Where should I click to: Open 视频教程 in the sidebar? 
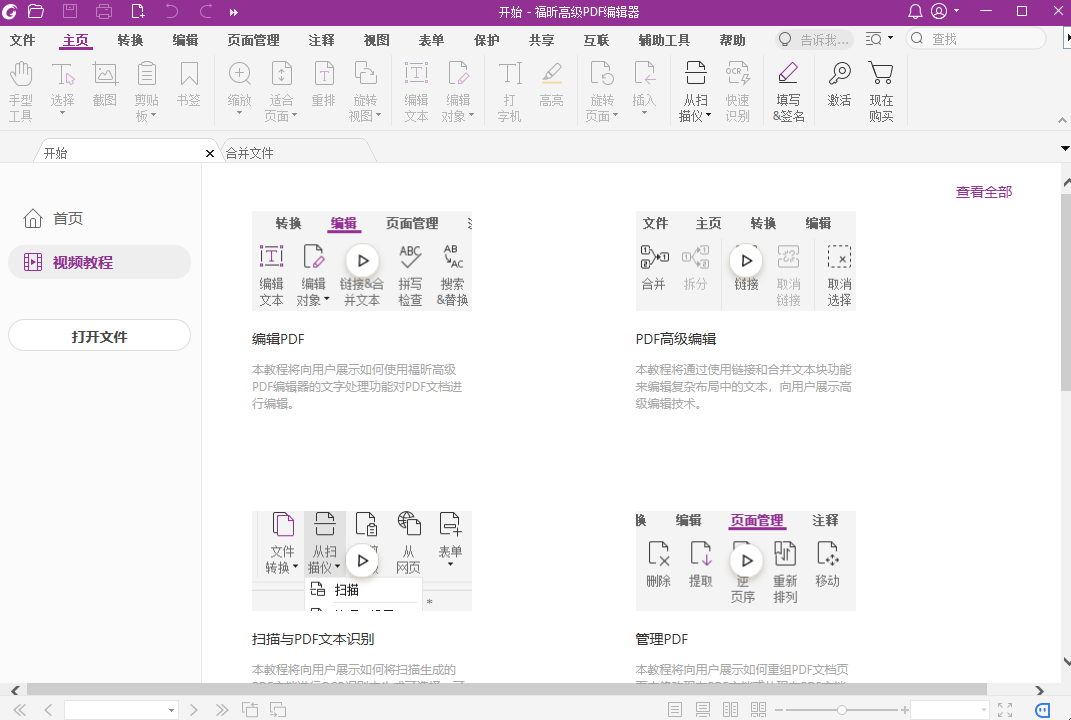coord(99,261)
